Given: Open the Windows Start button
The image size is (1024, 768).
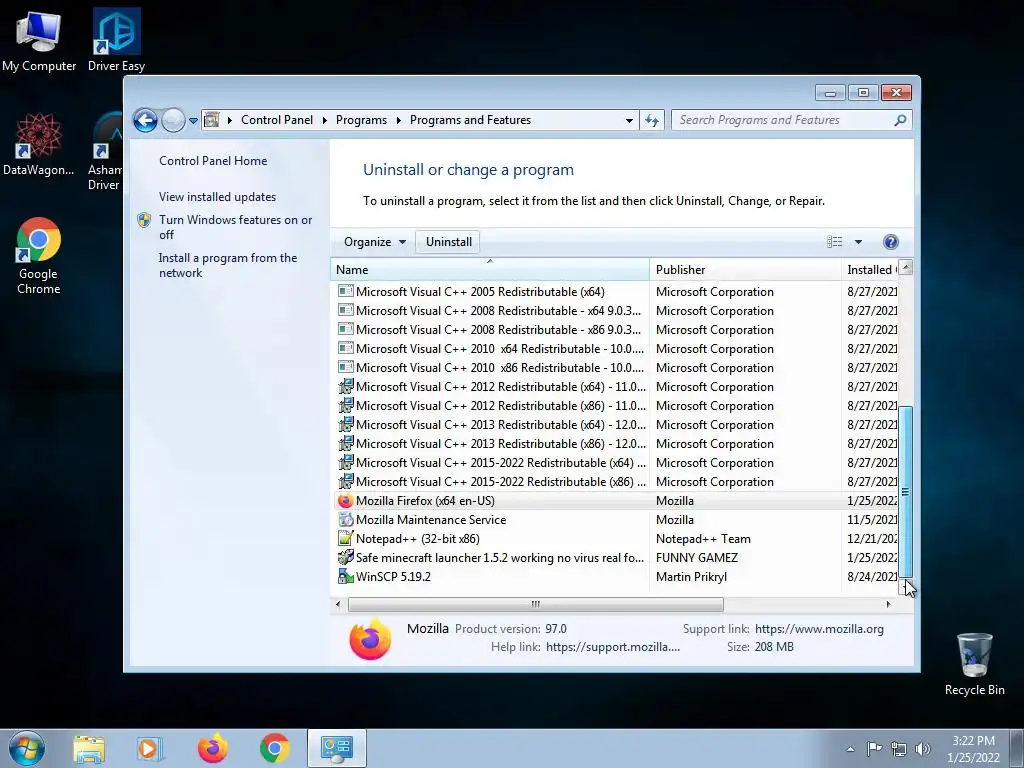Looking at the screenshot, I should [x=27, y=748].
